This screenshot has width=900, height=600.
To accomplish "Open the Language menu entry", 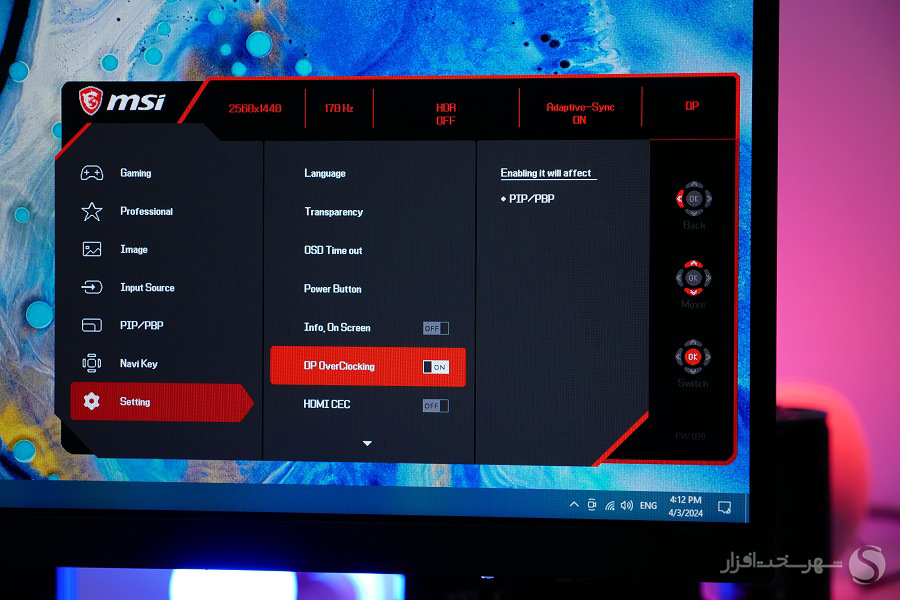I will 325,173.
